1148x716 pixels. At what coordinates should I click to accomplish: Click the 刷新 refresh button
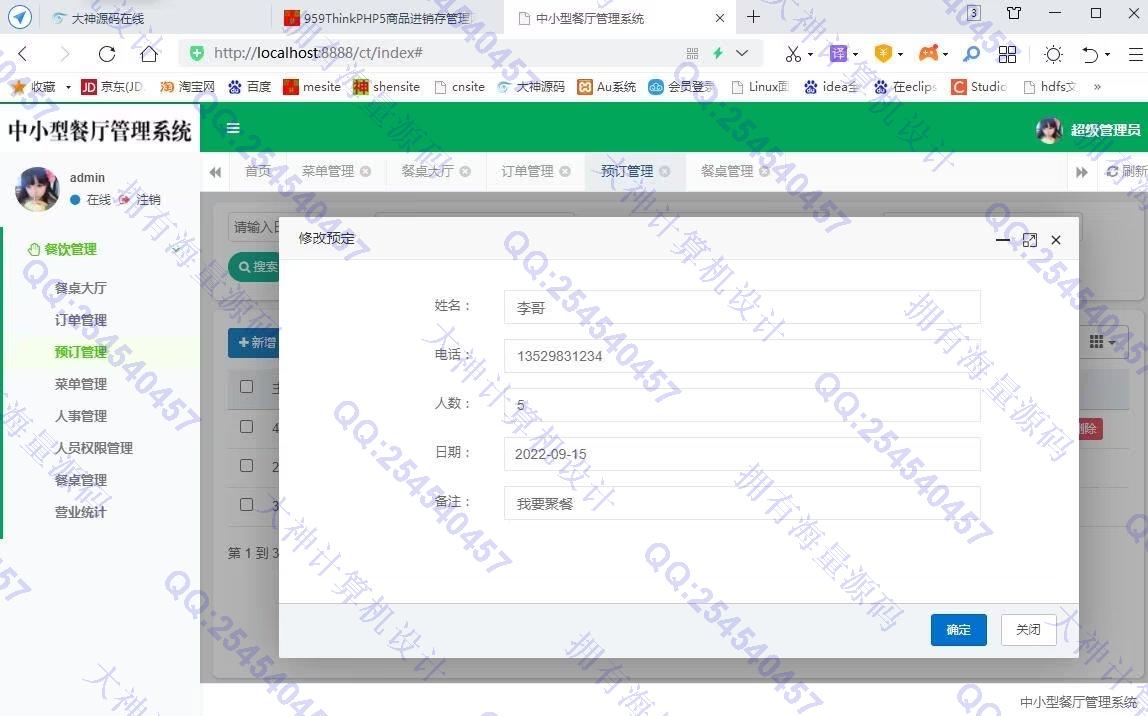coord(1127,171)
